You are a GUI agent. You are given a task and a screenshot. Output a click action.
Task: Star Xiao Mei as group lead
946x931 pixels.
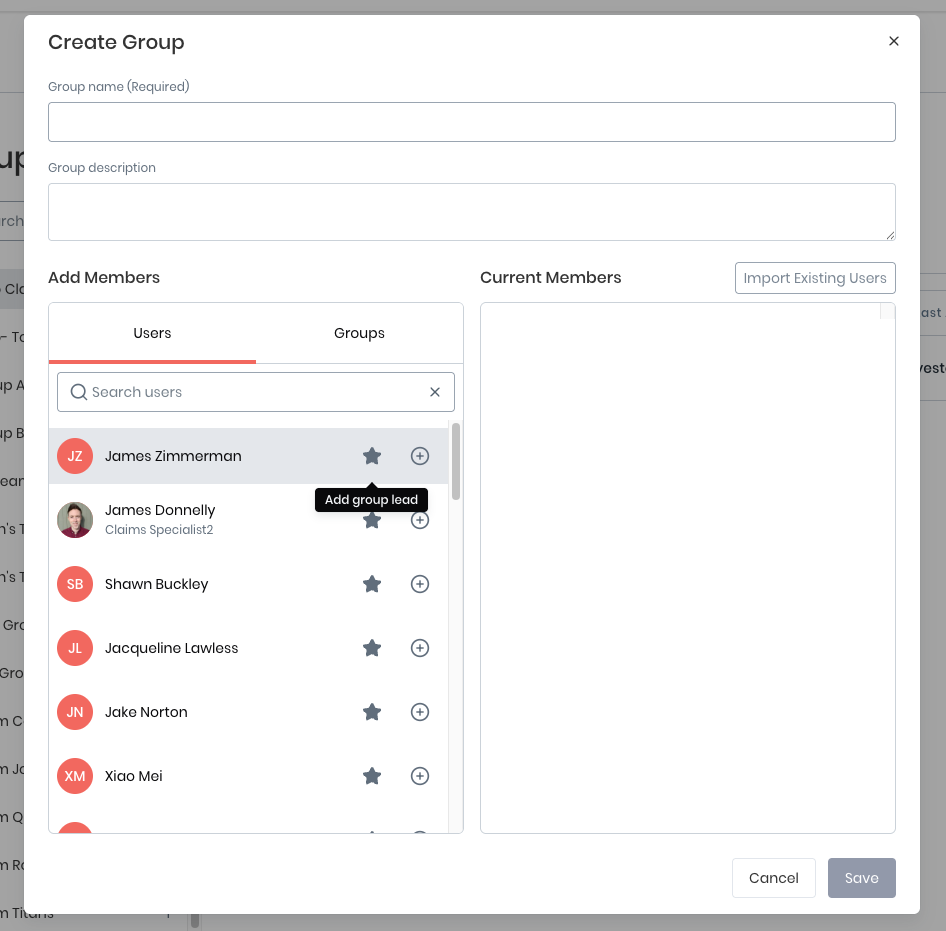click(x=372, y=776)
